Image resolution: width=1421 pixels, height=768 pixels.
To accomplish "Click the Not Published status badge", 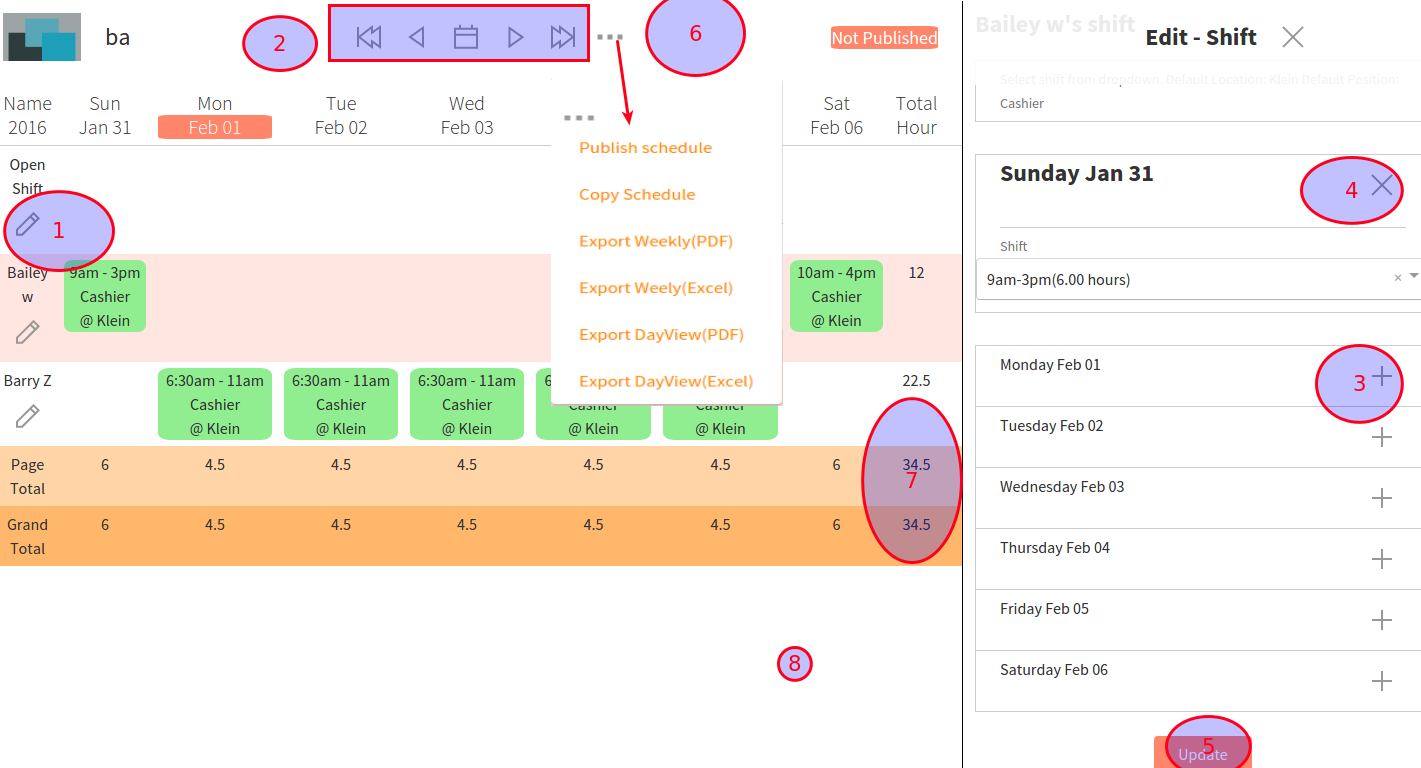I will pyautogui.click(x=884, y=38).
